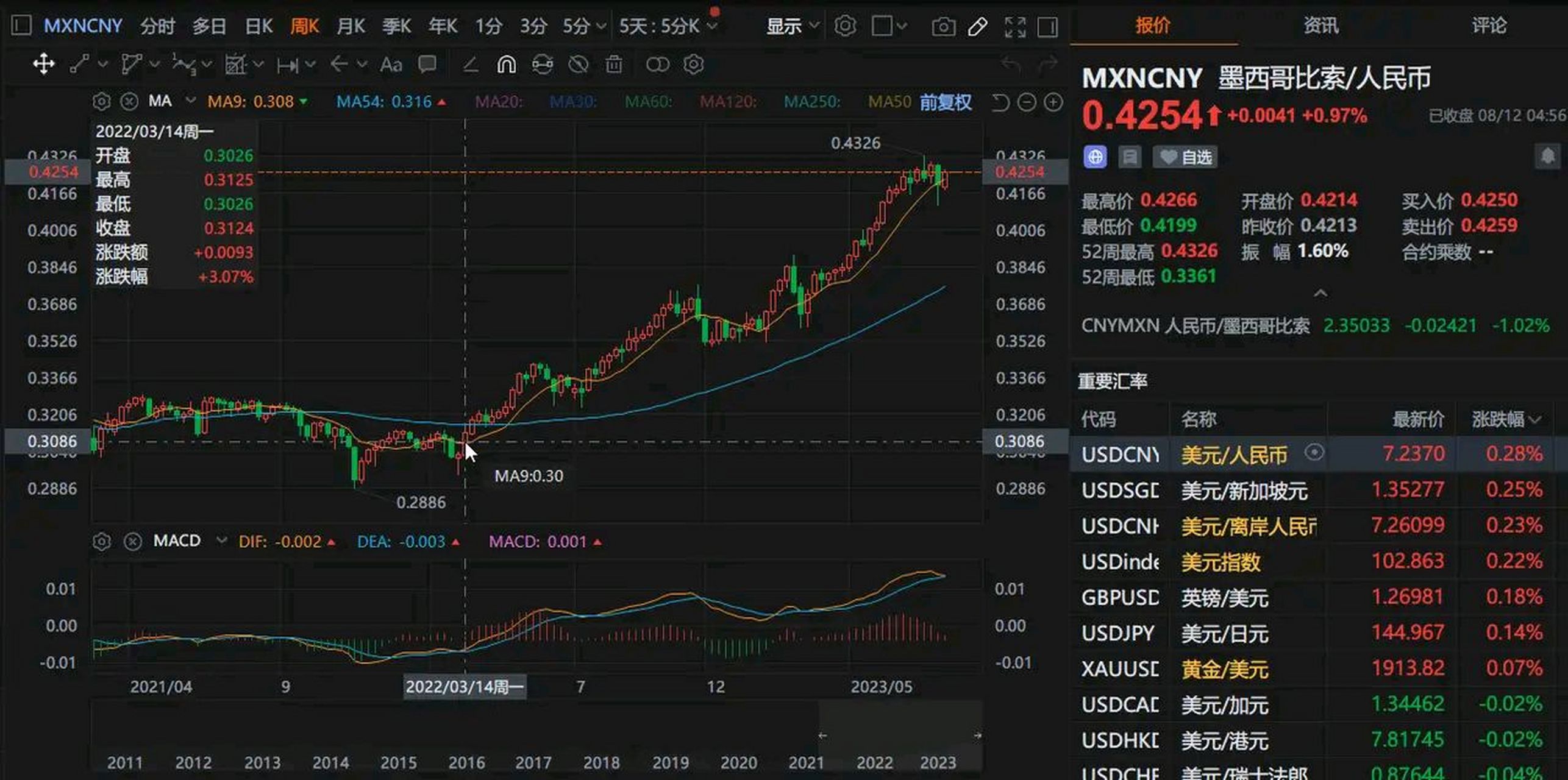
Task: Select the Aa text annotation tool
Action: pos(391,65)
